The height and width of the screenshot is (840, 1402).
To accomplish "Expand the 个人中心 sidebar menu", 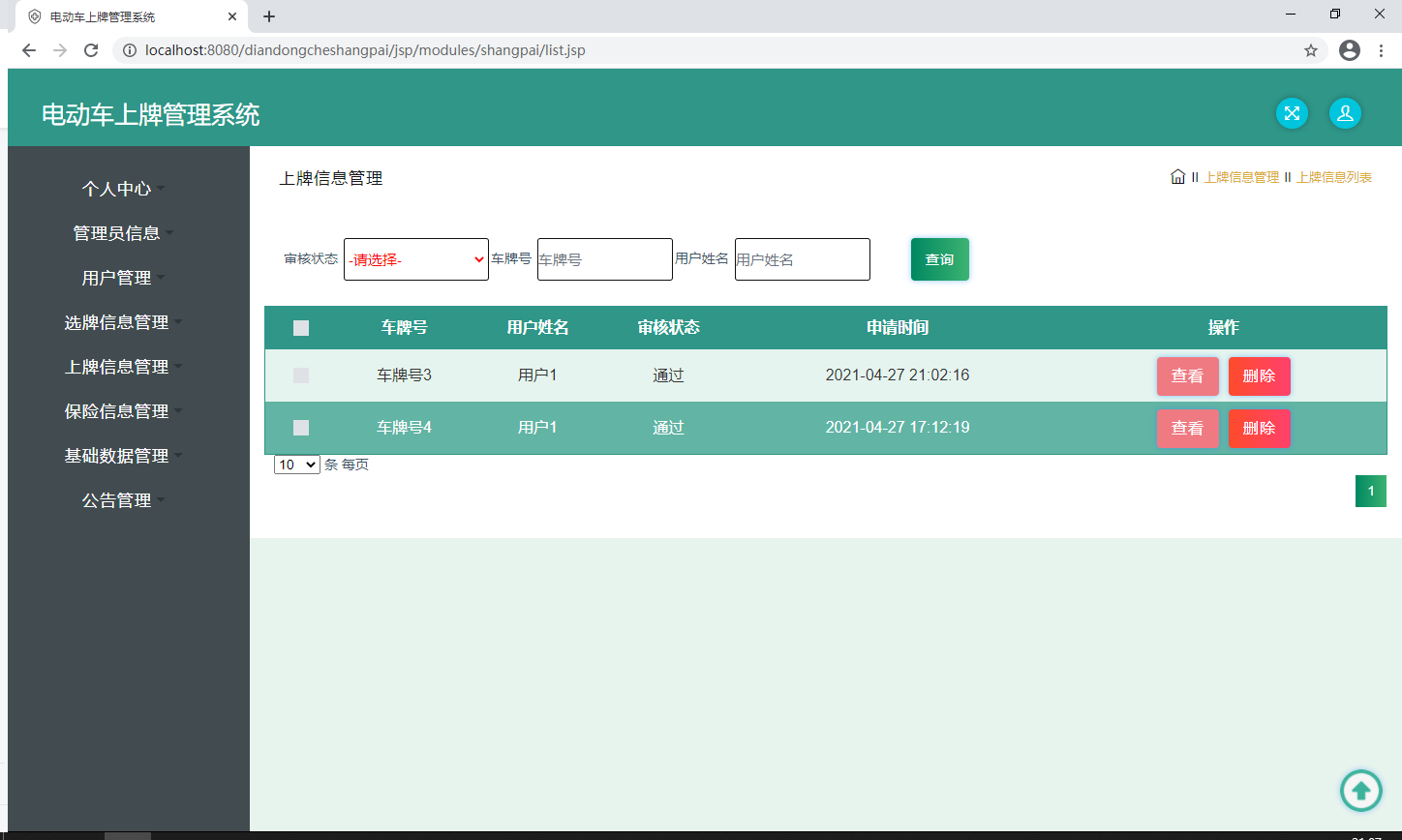I will (124, 189).
